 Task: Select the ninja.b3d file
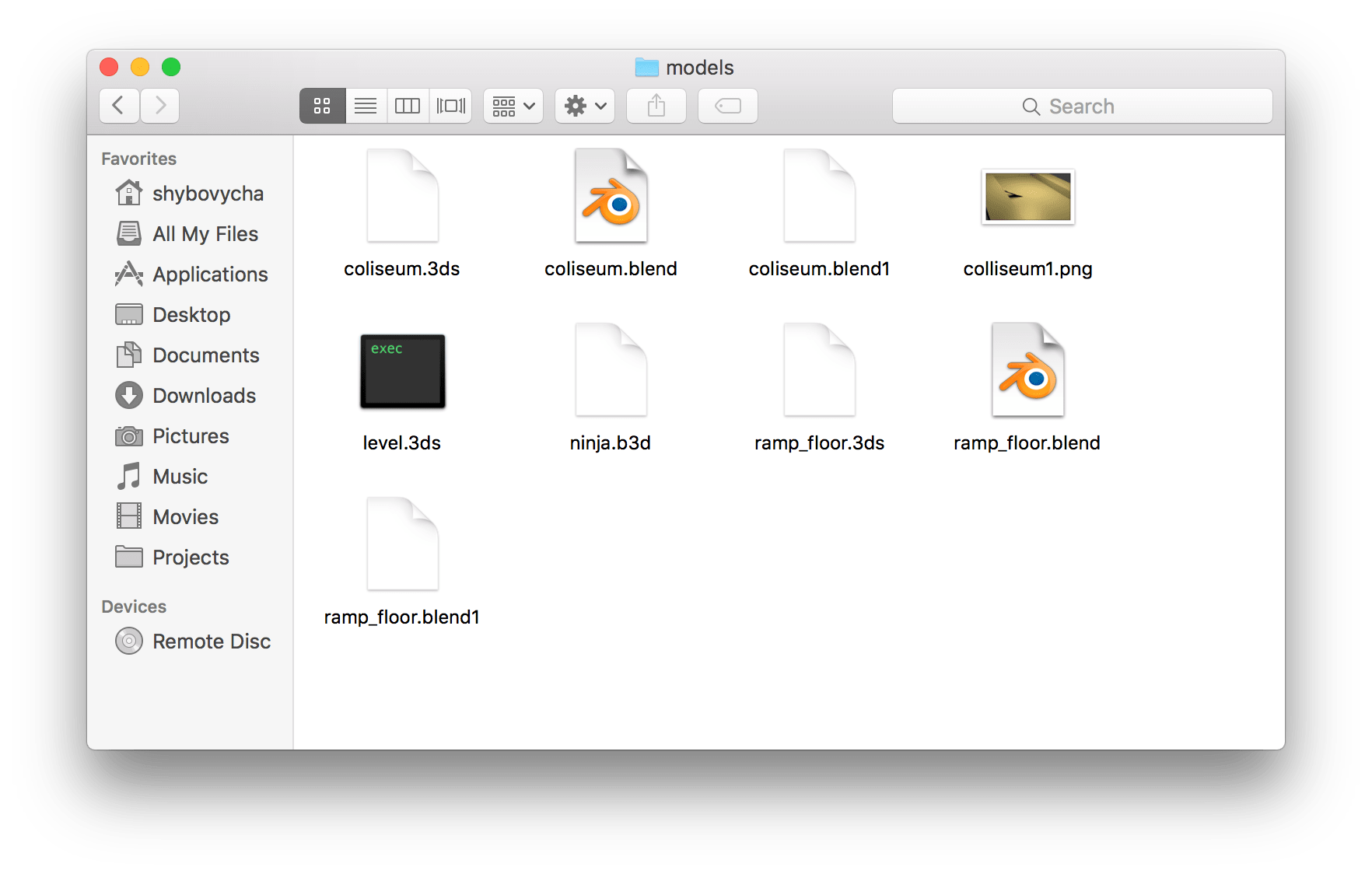coord(611,371)
